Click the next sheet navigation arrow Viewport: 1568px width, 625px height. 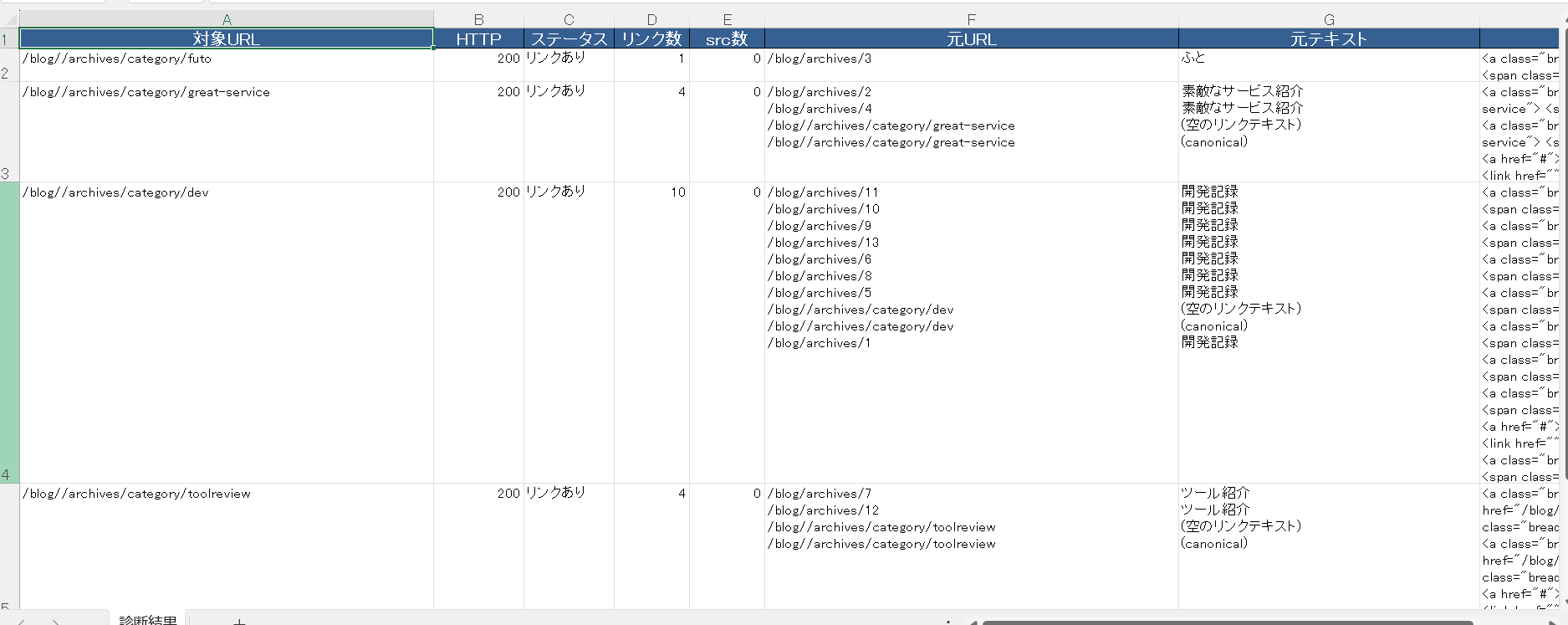point(55,622)
